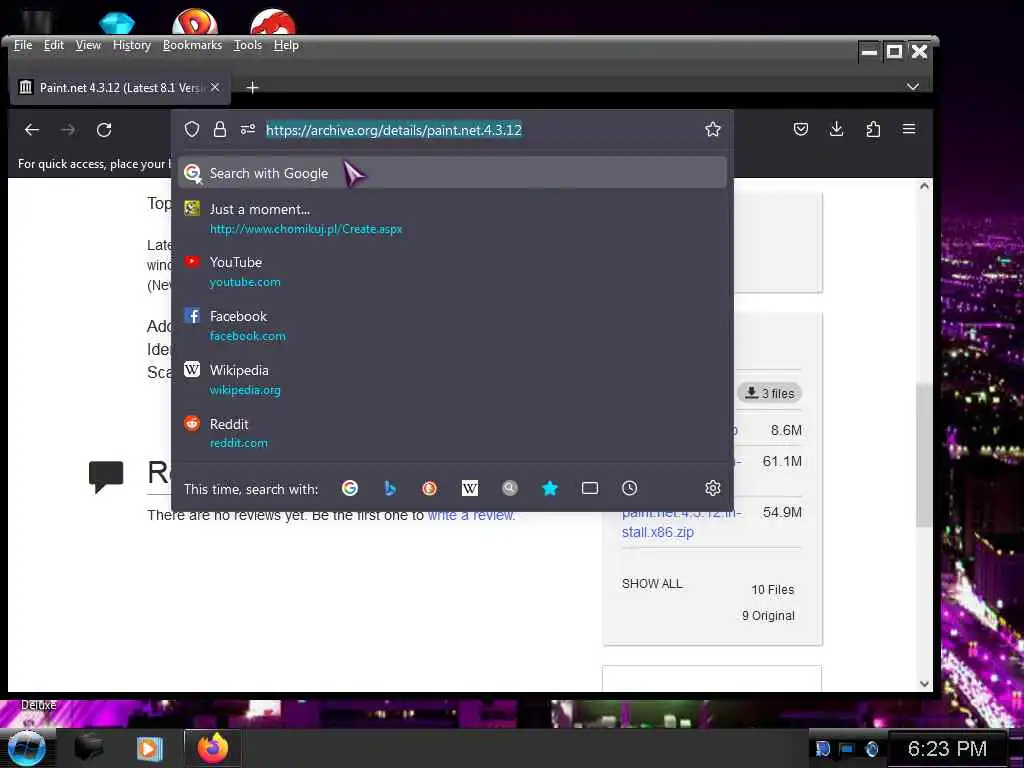Search bookmarks using star icon
This screenshot has width=1024, height=768.
click(550, 488)
